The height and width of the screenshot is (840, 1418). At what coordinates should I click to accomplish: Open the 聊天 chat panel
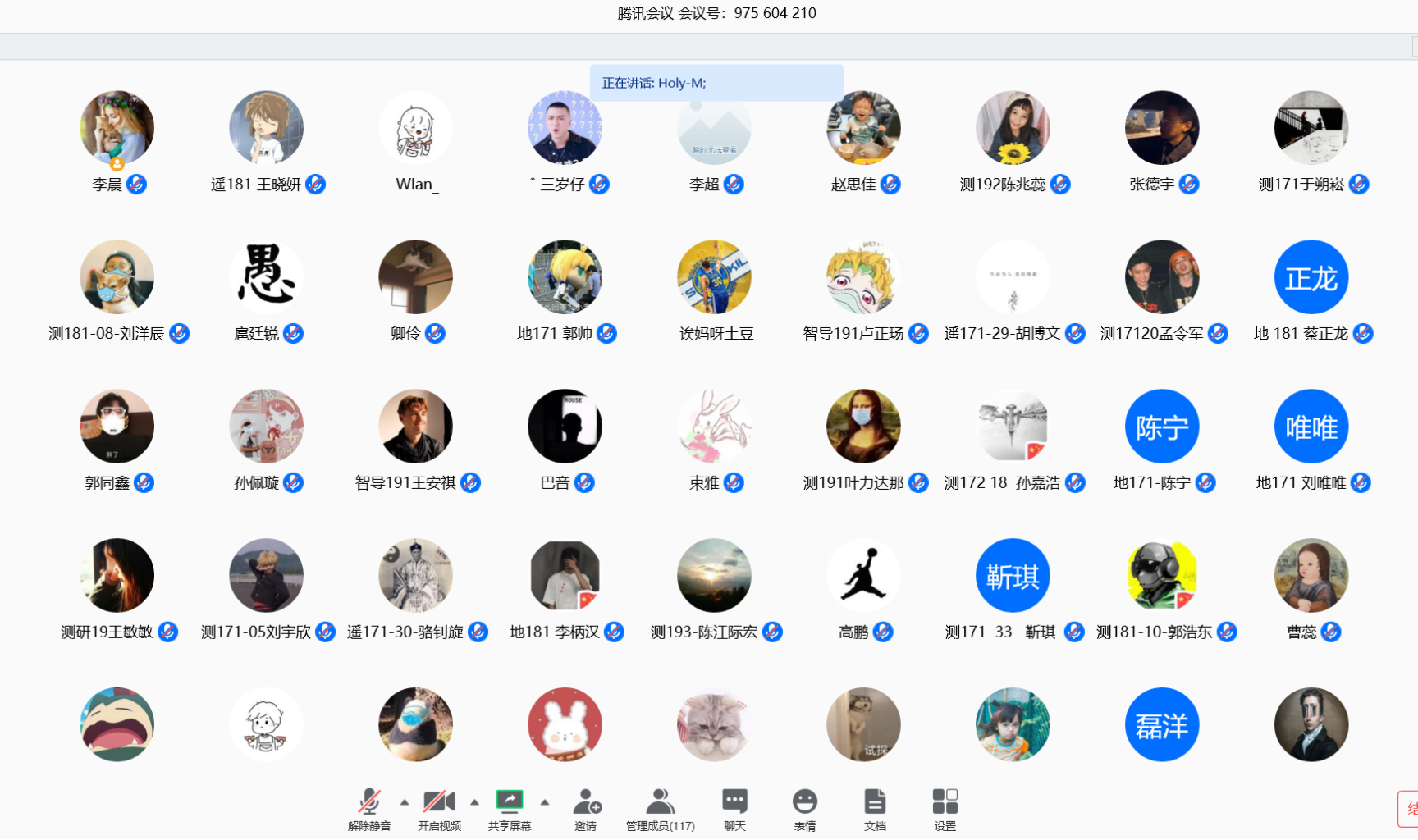pos(734,802)
